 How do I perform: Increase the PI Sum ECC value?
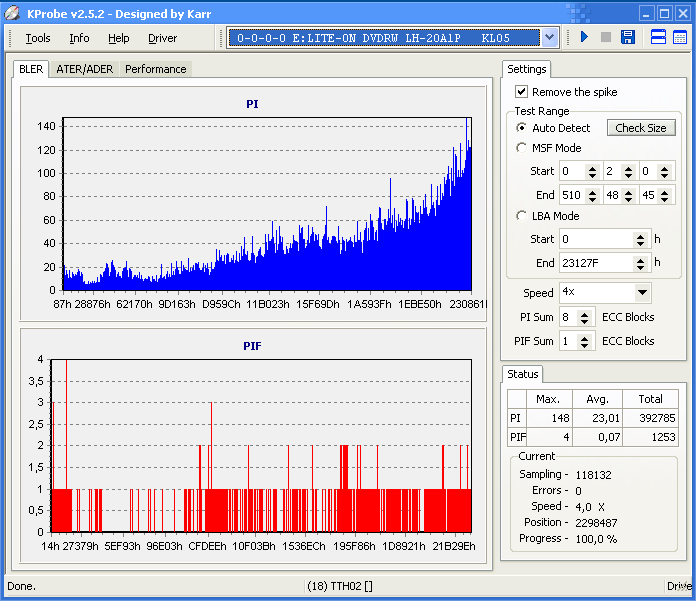tap(592, 313)
